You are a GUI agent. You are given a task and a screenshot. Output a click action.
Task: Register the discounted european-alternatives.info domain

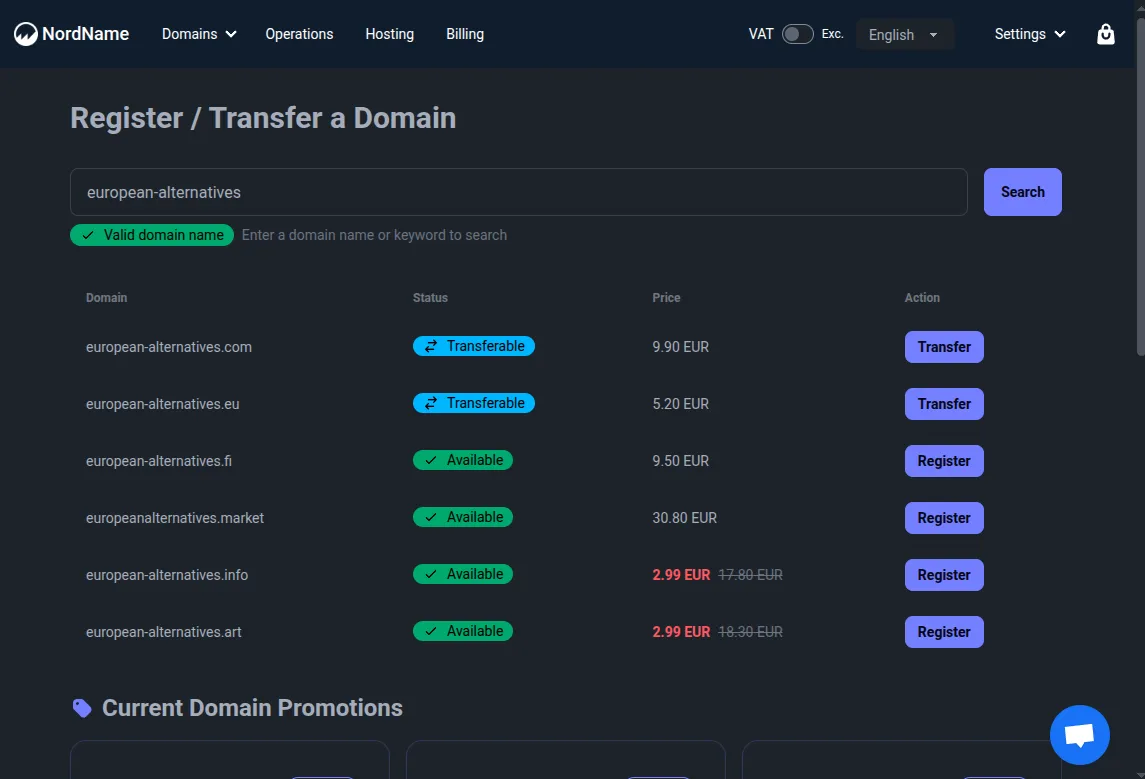943,574
